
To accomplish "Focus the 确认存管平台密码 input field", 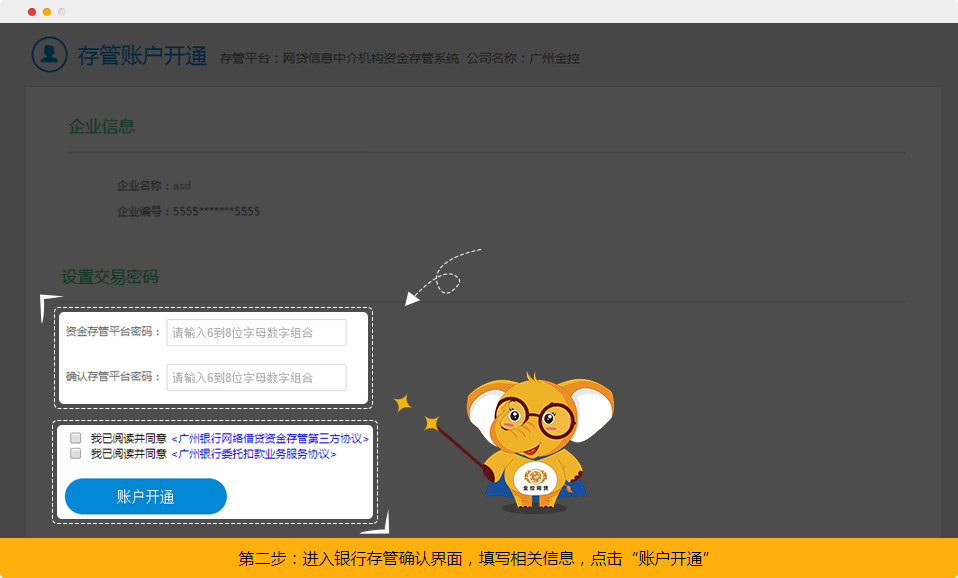I will (256, 378).
